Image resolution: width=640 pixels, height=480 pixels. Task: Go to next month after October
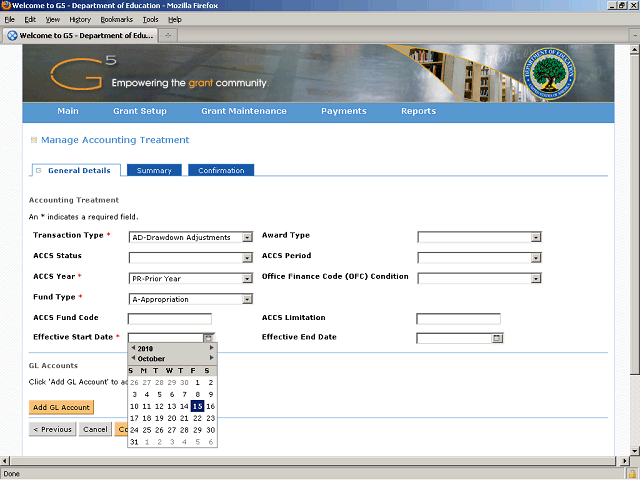[x=211, y=358]
